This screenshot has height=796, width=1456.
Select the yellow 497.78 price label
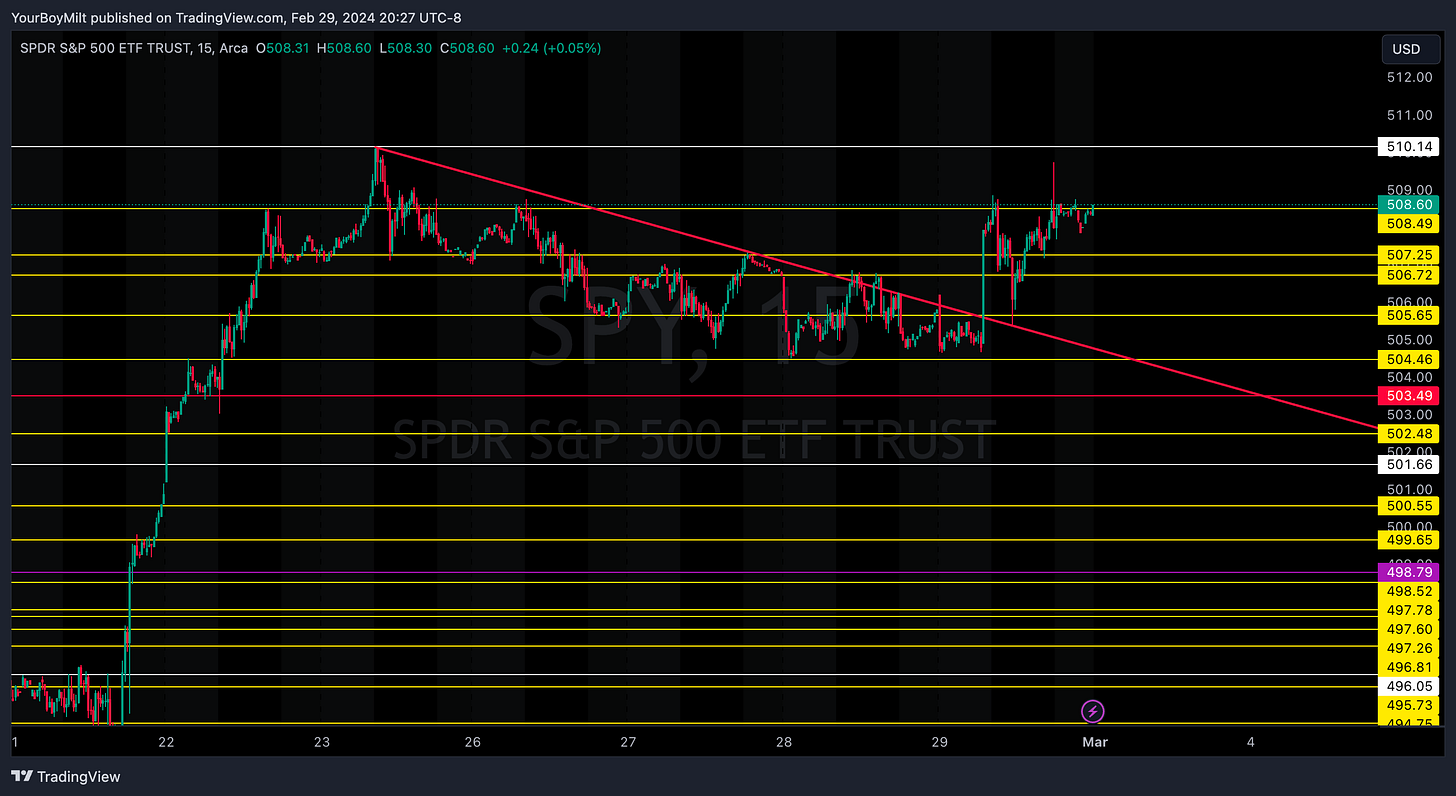click(1409, 610)
